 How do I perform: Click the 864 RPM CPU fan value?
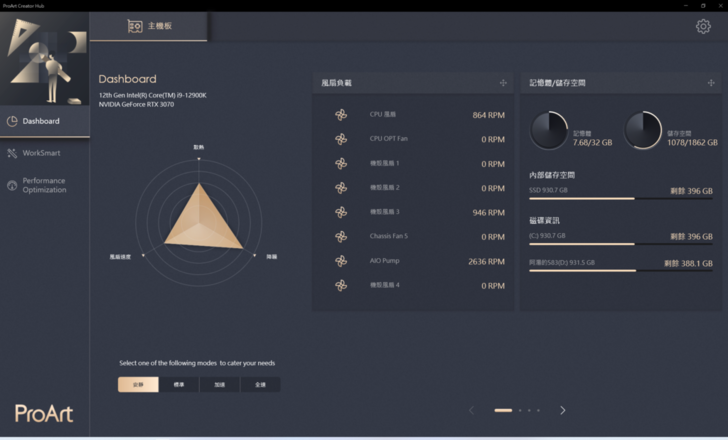click(488, 115)
